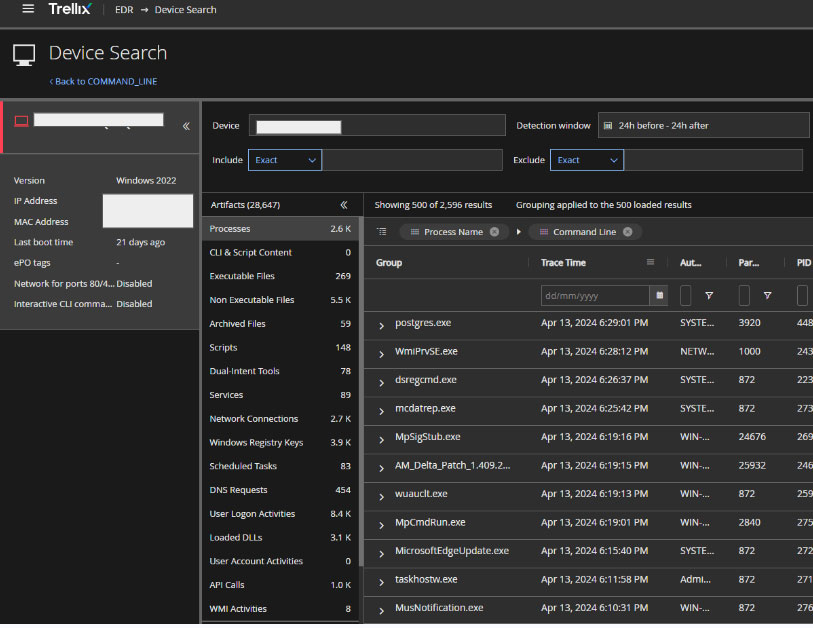Collapse the Artifacts panel
813x628 pixels.
(344, 205)
